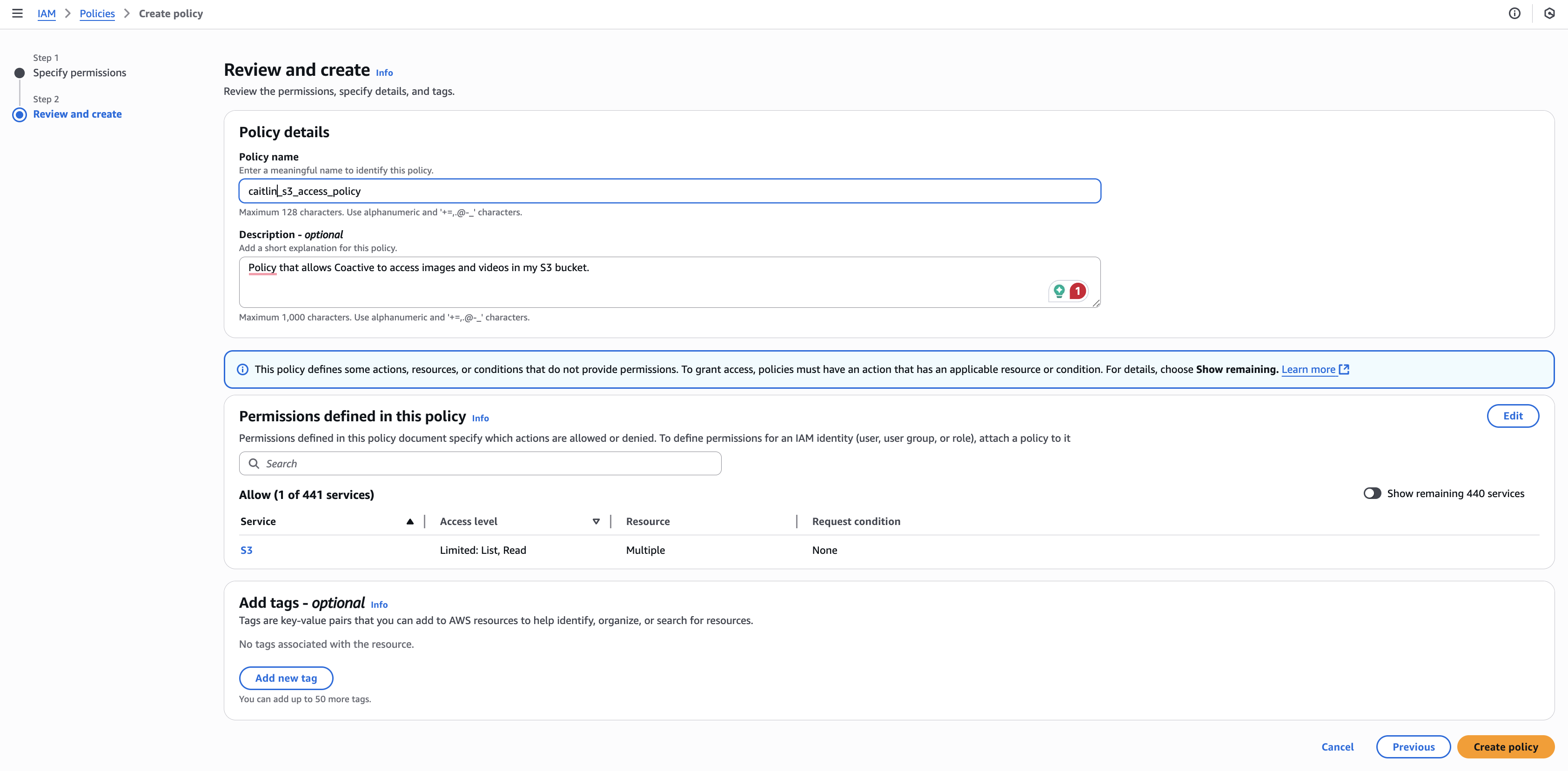Click the Add new tag button
The height and width of the screenshot is (771, 1568).
286,678
